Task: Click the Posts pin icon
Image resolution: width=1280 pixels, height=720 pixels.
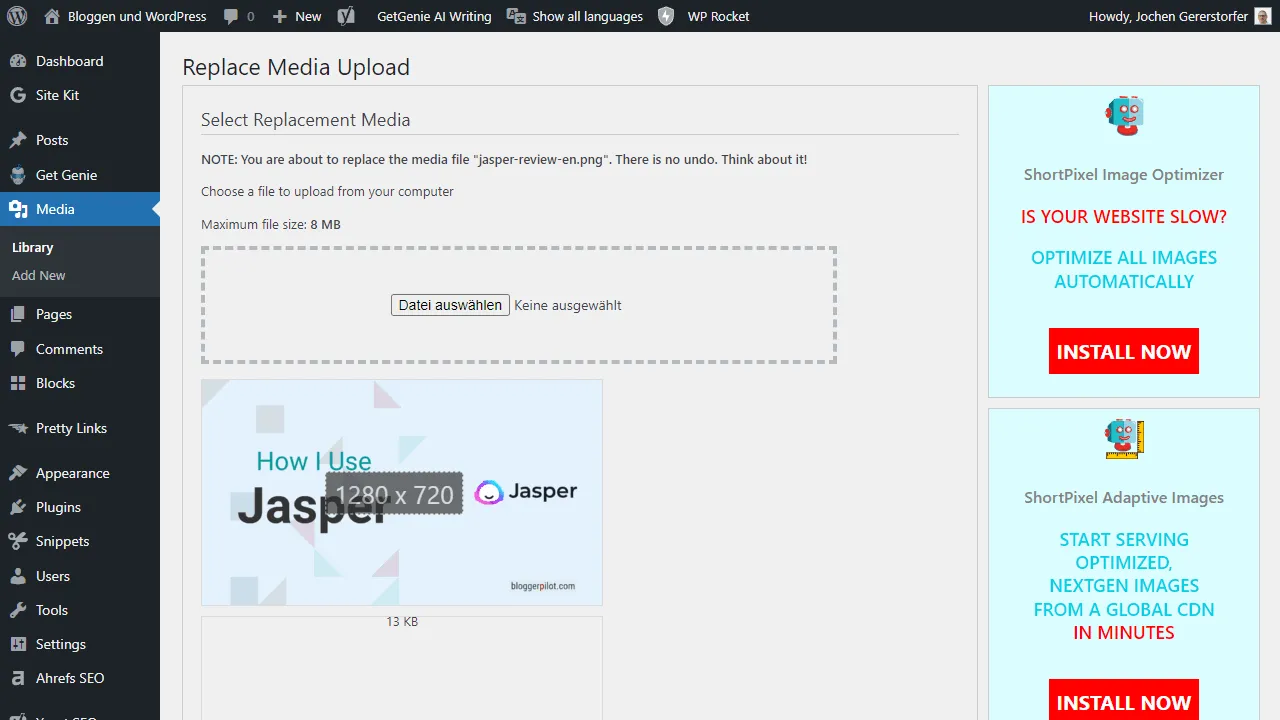Action: pyautogui.click(x=18, y=140)
